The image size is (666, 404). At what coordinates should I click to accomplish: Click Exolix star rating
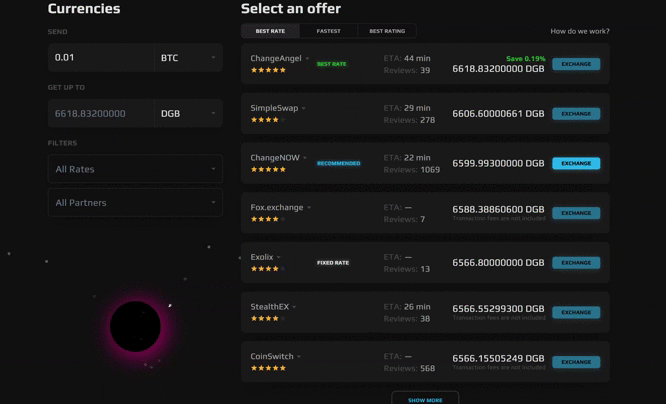[268, 269]
